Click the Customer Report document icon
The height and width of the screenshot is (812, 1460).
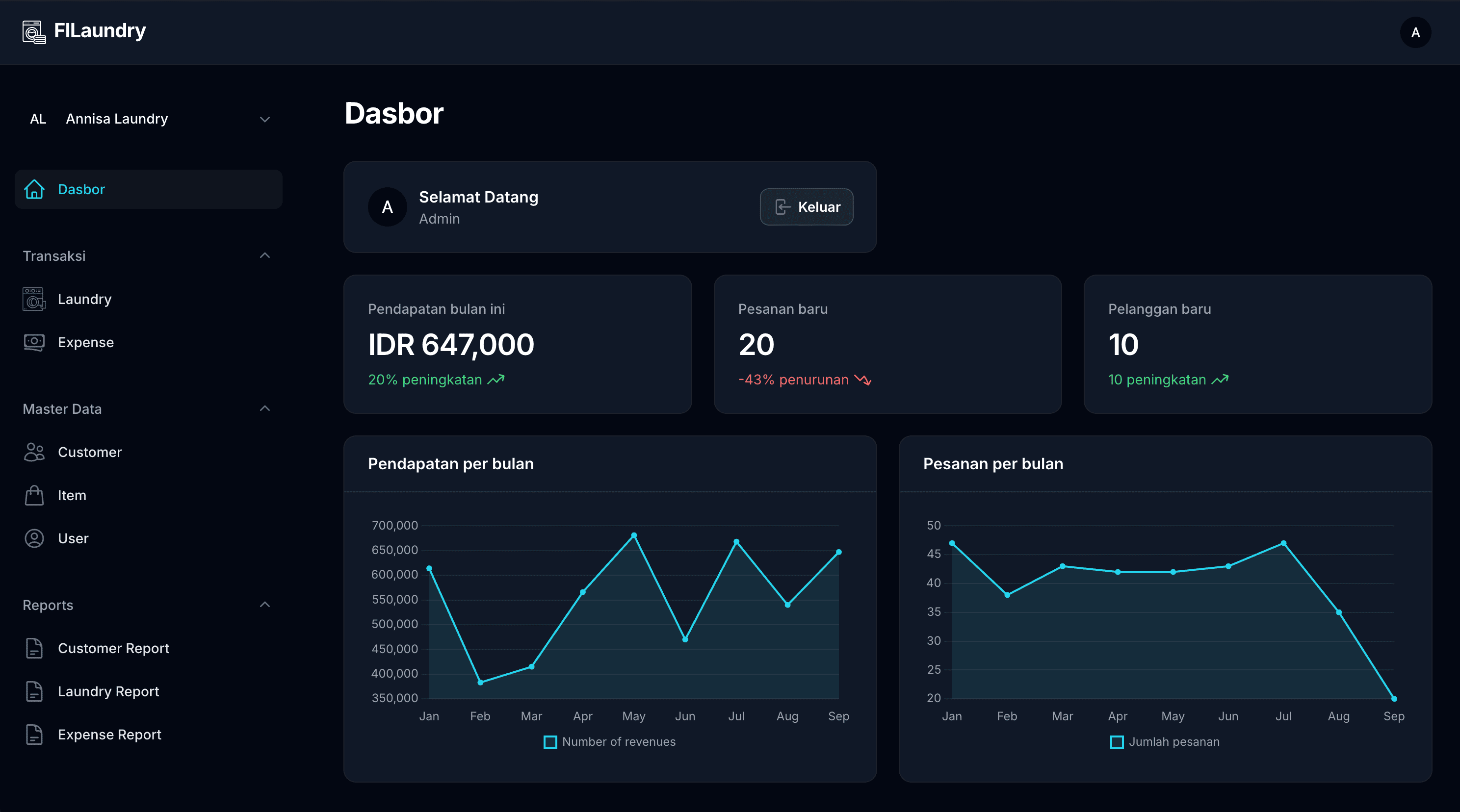tap(34, 648)
